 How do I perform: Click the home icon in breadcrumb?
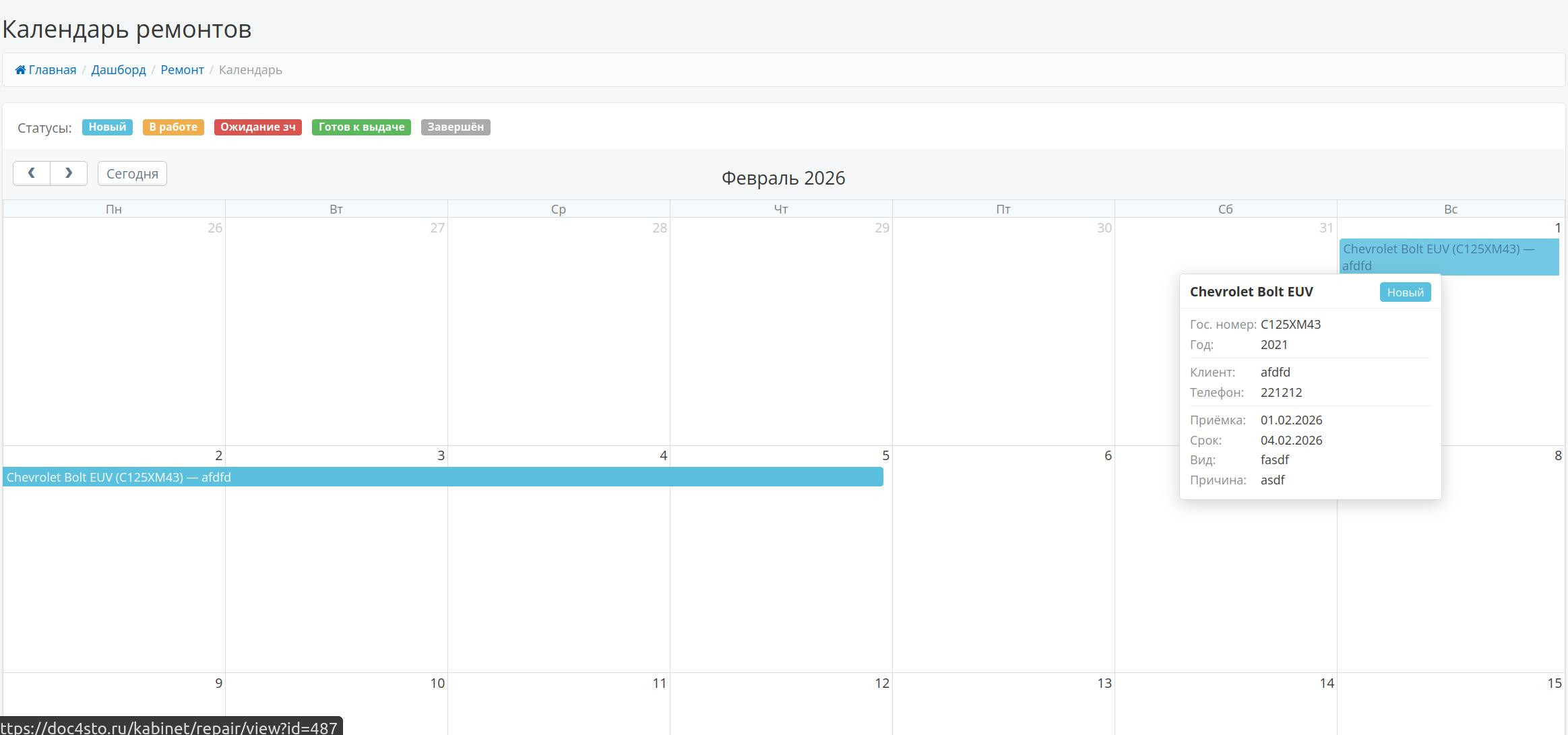coord(21,70)
